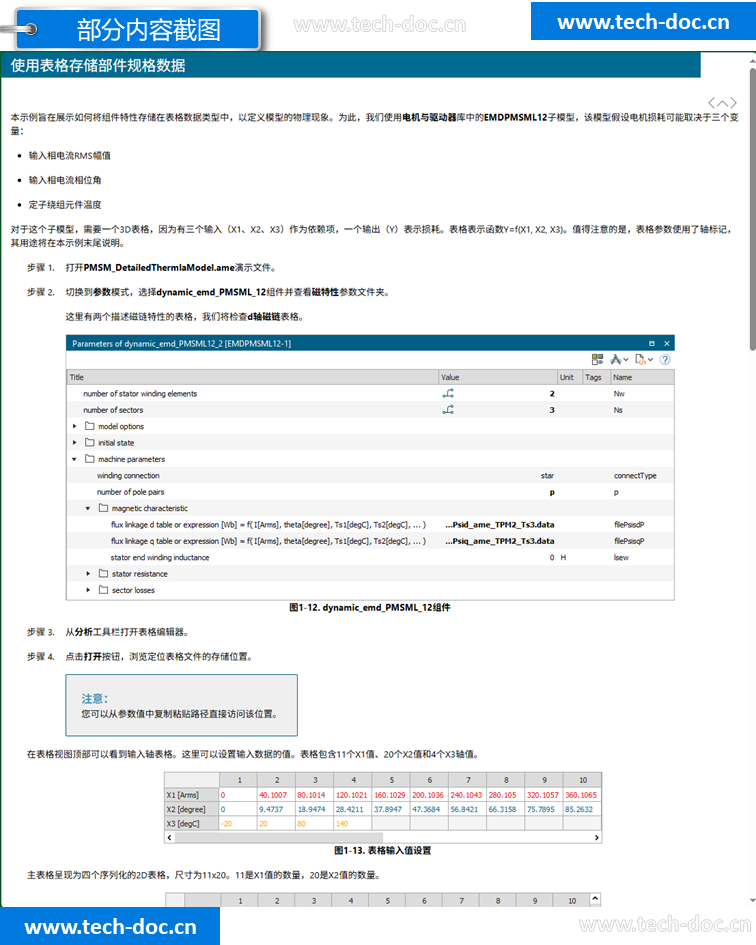
Task: Maximize the Parameters dialog window
Action: (x=651, y=344)
